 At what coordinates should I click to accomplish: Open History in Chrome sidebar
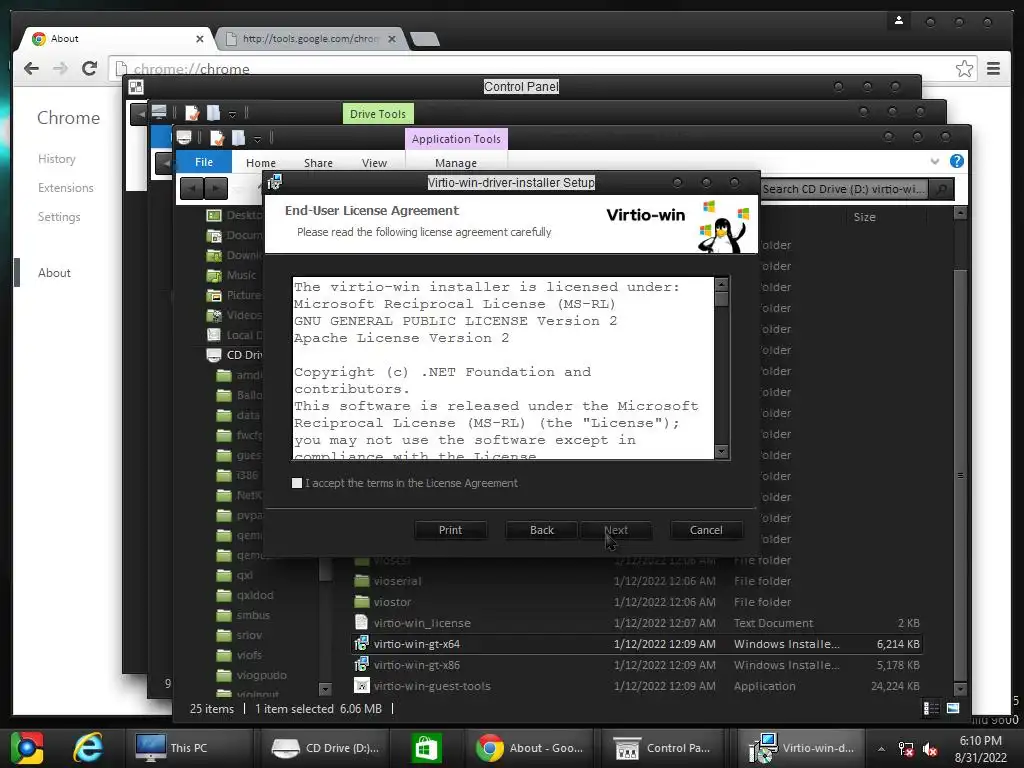[57, 159]
